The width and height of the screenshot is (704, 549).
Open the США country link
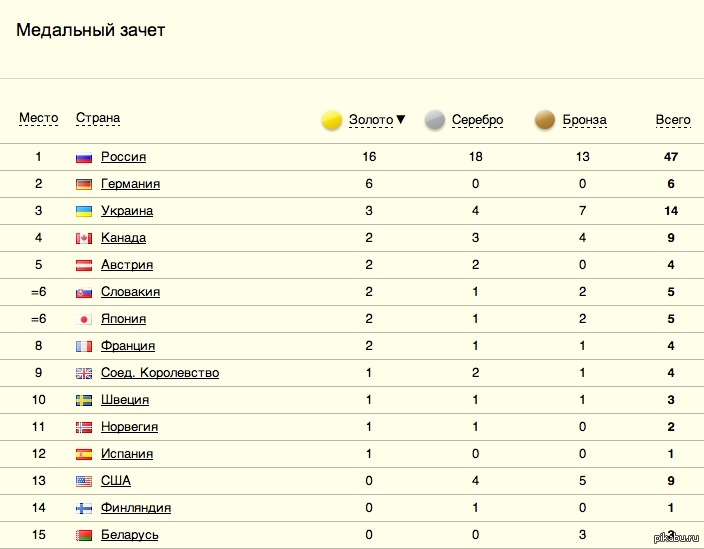116,480
